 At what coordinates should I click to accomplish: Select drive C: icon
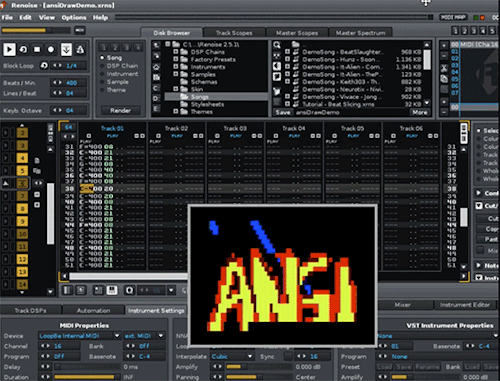[x=156, y=88]
